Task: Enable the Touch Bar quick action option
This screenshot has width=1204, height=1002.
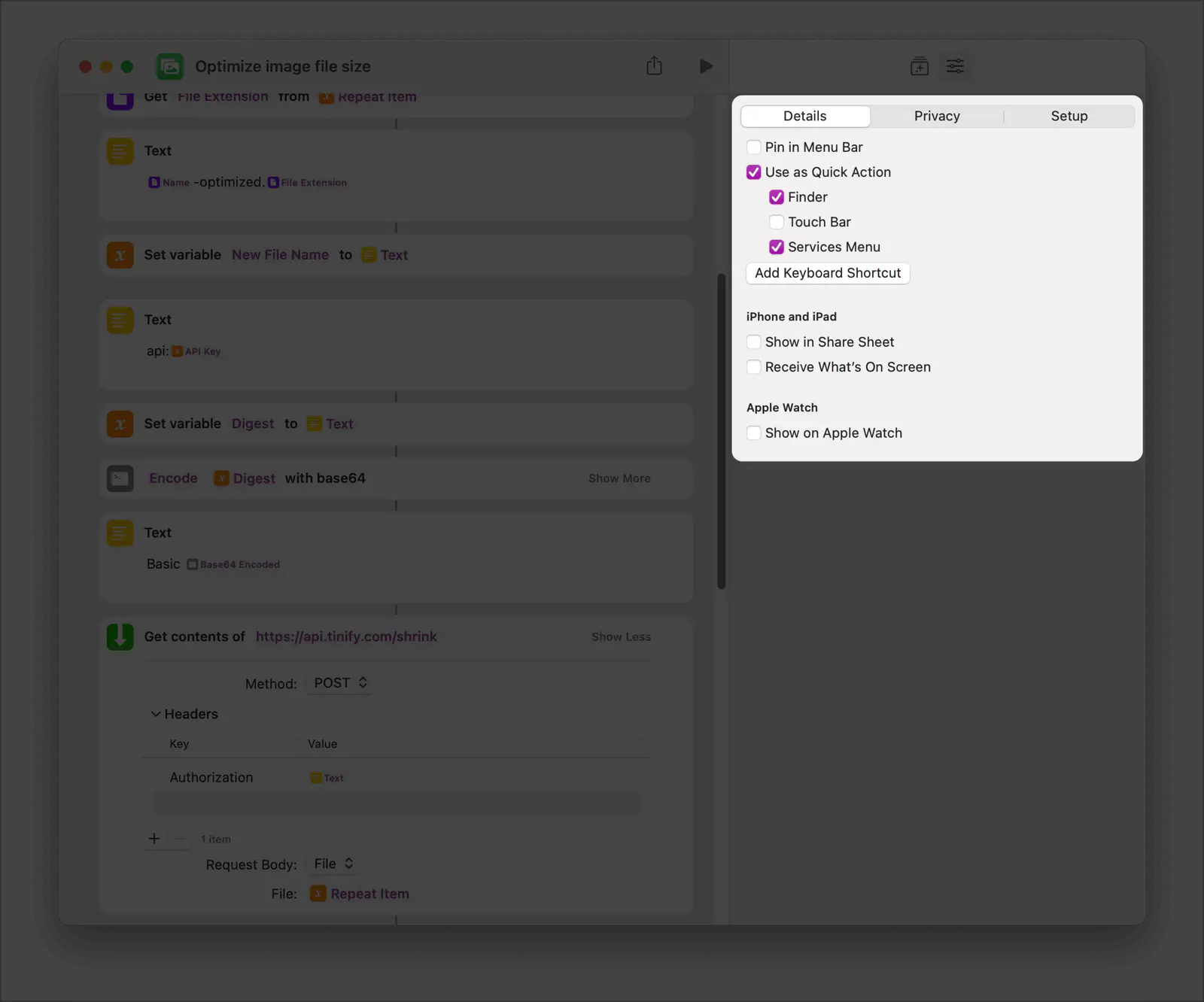Action: coord(777,222)
